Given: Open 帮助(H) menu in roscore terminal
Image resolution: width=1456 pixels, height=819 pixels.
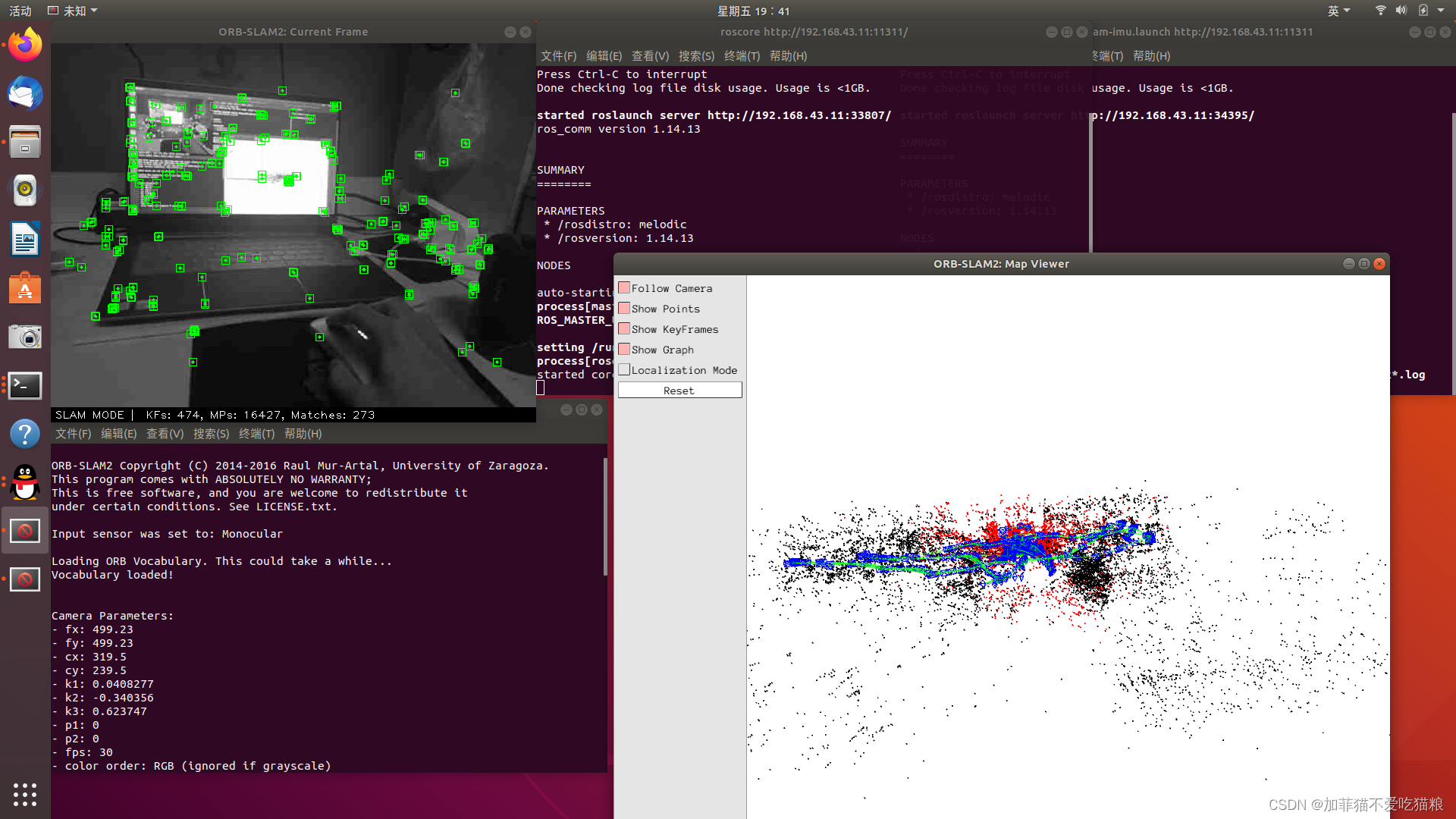Looking at the screenshot, I should [x=788, y=56].
